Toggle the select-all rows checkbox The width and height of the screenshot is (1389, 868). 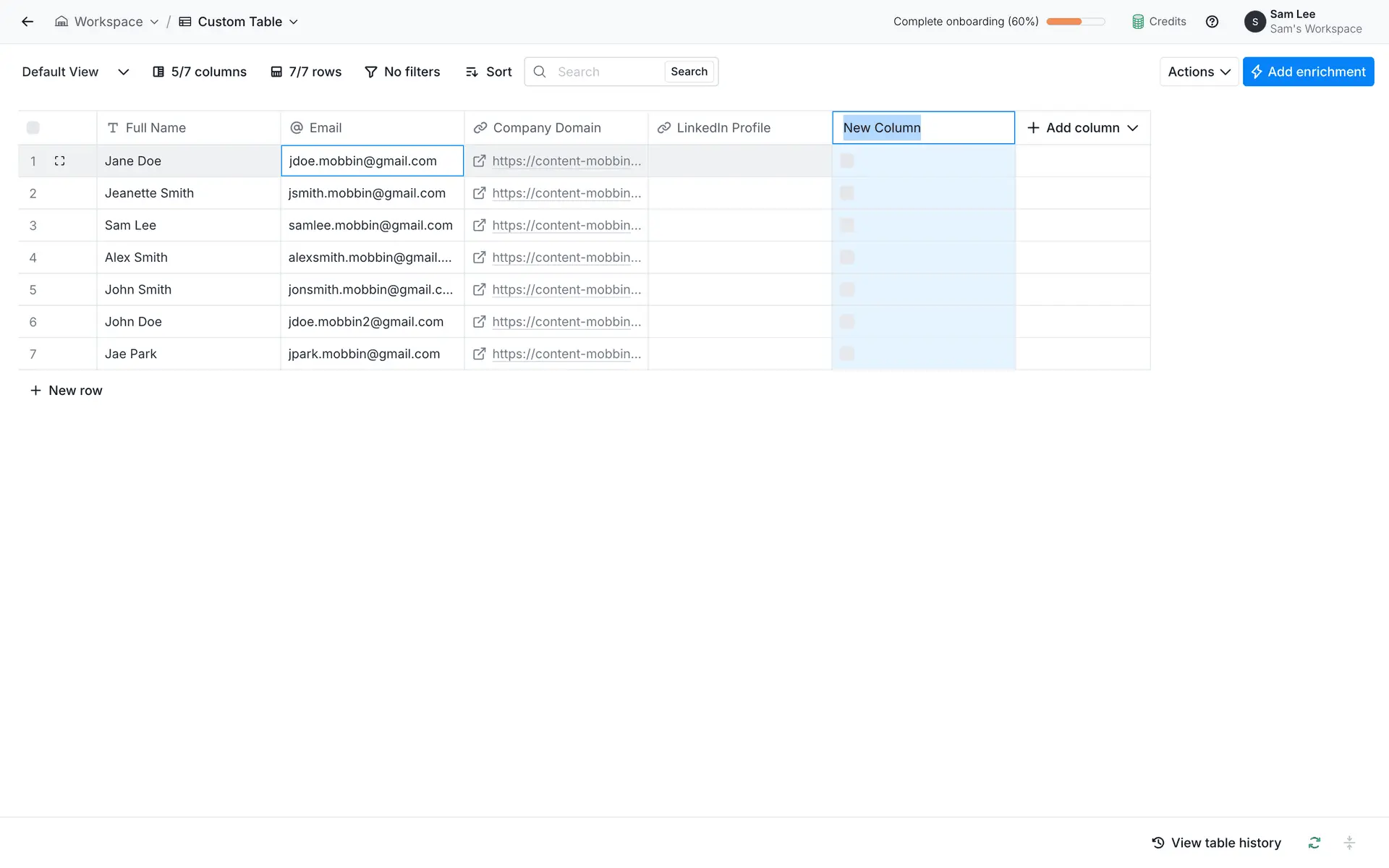(33, 128)
